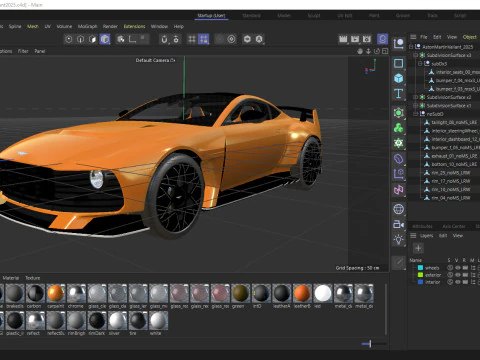The width and height of the screenshot is (480, 360).
Task: Add a Null object from the palette
Action: tap(399, 44)
